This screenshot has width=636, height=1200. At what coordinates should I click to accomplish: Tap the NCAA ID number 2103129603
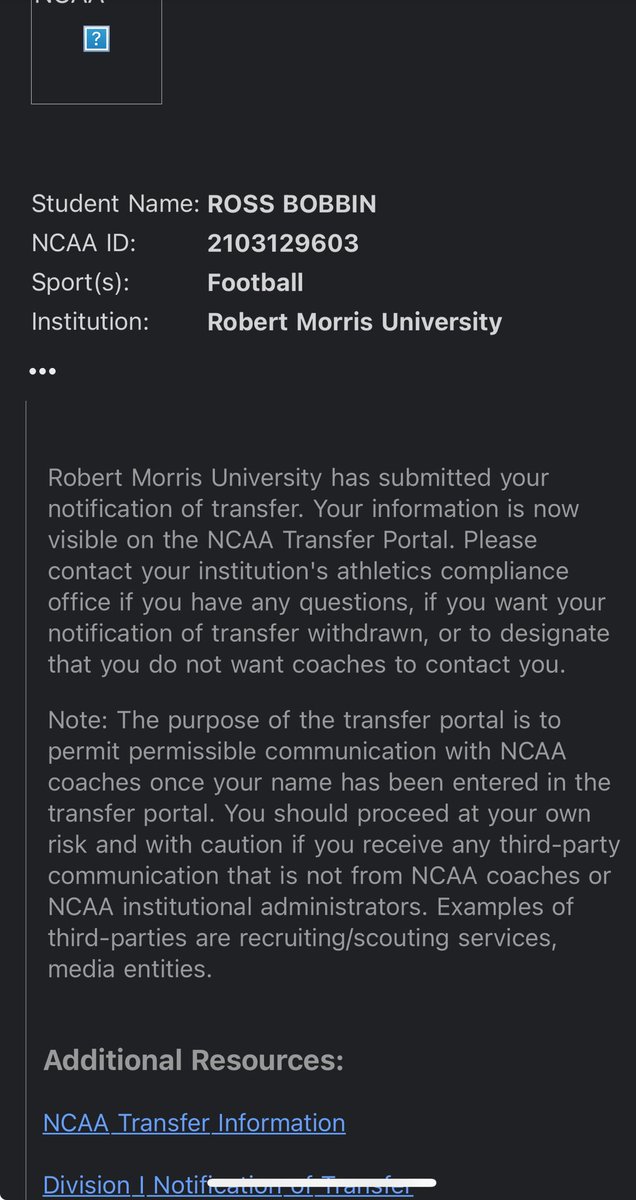(x=283, y=243)
